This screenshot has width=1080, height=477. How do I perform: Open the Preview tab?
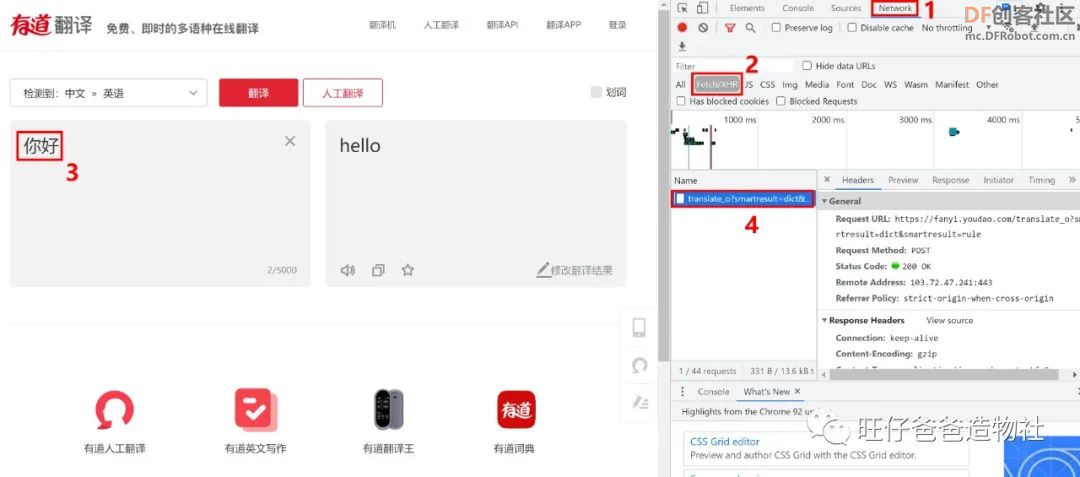[x=903, y=180]
